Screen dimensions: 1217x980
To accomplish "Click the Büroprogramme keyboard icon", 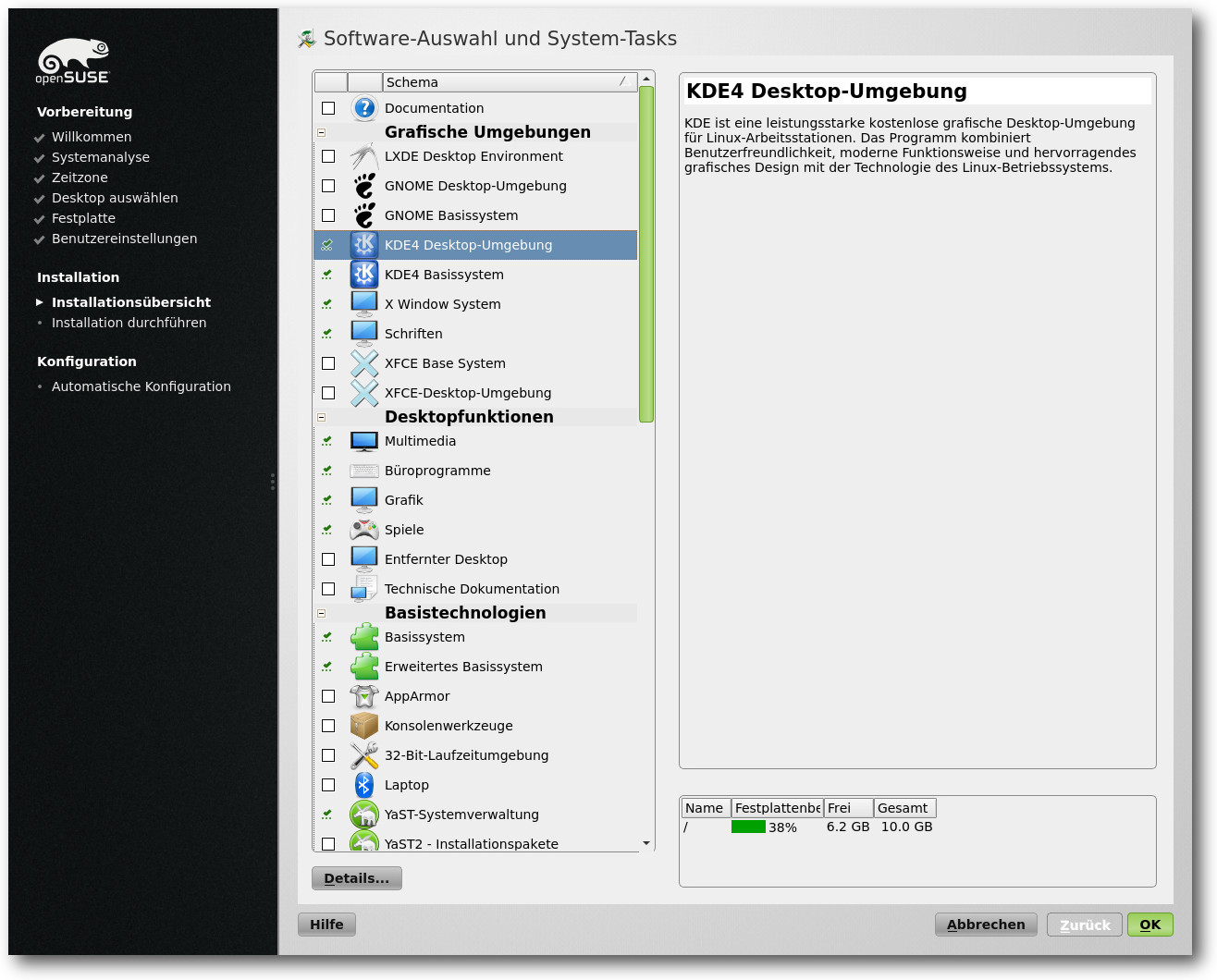I will (x=364, y=471).
